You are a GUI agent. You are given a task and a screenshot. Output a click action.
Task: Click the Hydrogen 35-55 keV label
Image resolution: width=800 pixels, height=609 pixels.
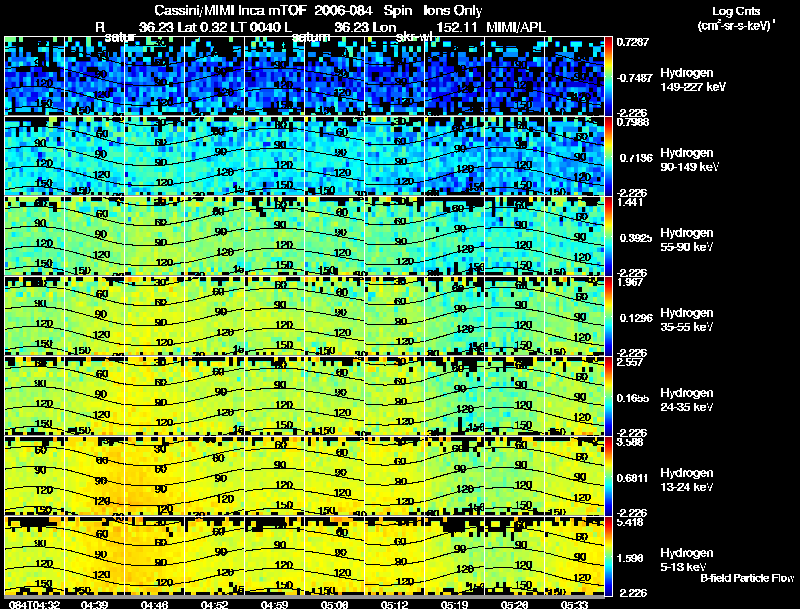[687, 320]
